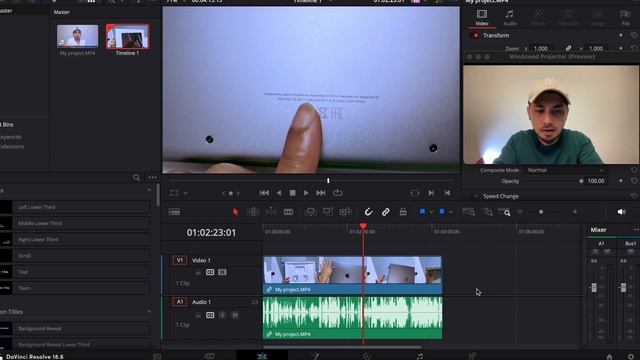Reset the Opacity value
The height and width of the screenshot is (360, 640).
point(634,181)
